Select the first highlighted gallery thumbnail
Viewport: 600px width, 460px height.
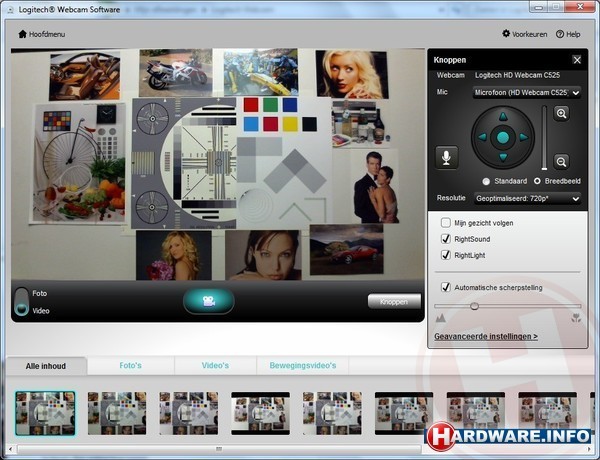click(x=45, y=413)
